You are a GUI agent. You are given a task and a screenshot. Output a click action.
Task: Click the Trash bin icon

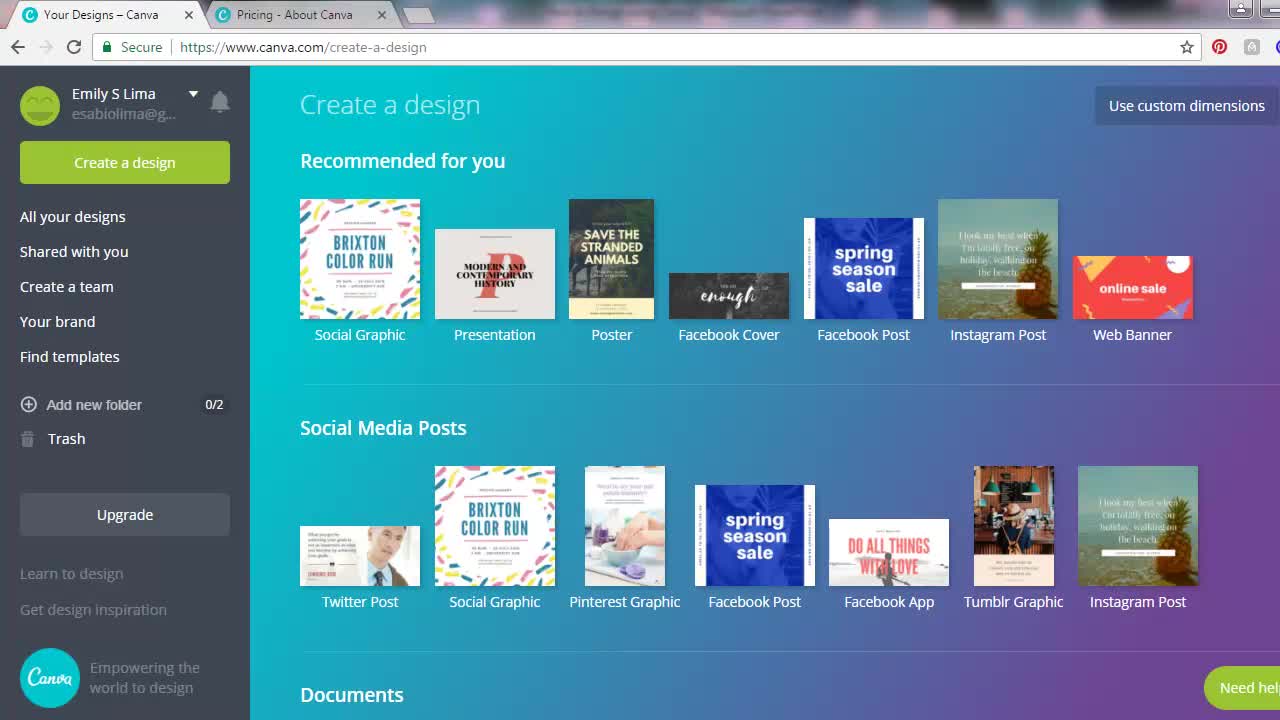pyautogui.click(x=28, y=439)
